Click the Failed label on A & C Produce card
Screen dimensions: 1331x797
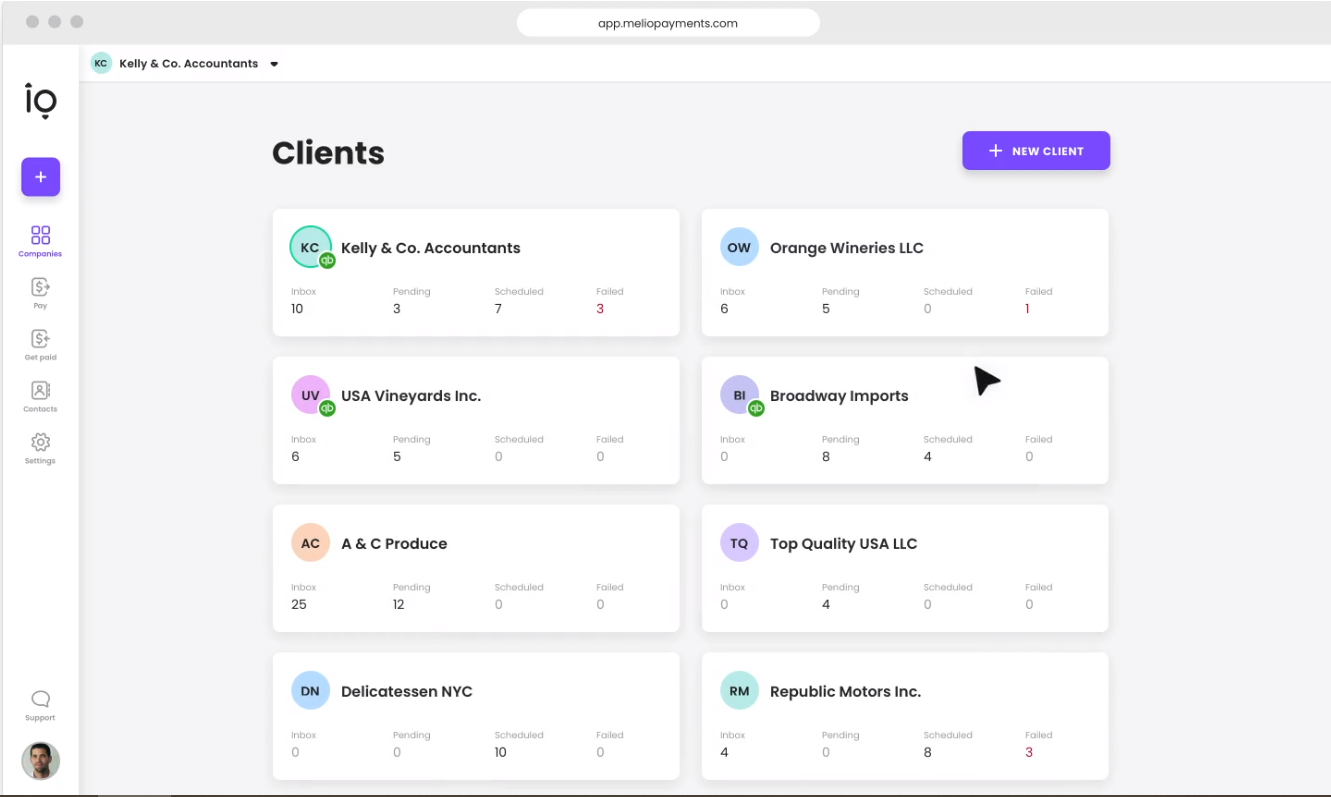(610, 587)
